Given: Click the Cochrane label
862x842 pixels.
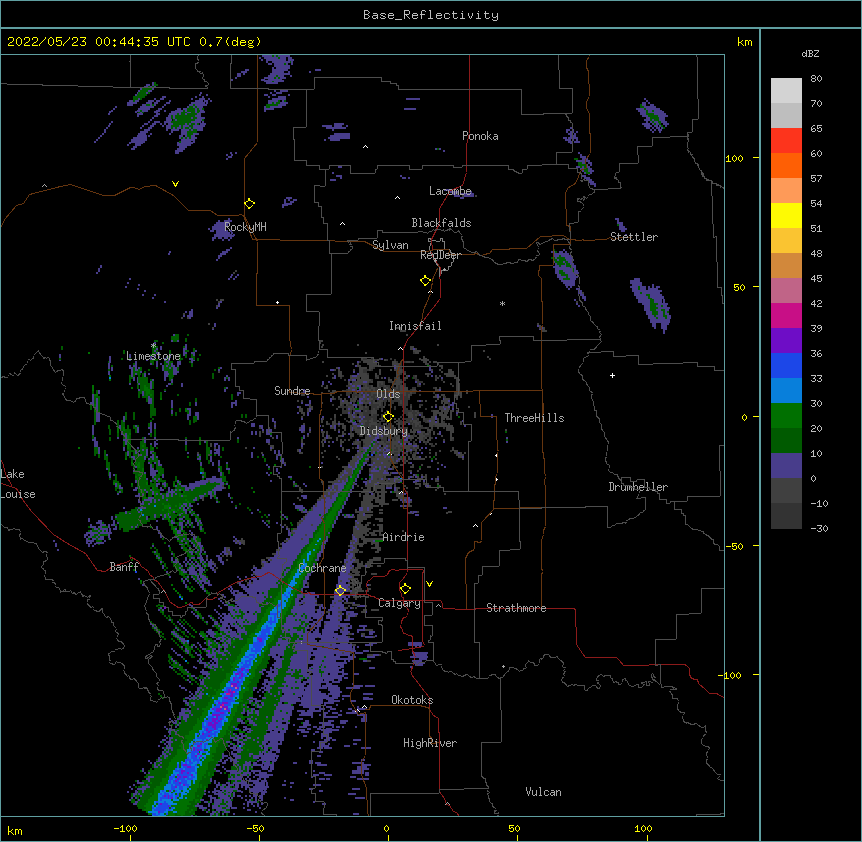Looking at the screenshot, I should click(322, 568).
